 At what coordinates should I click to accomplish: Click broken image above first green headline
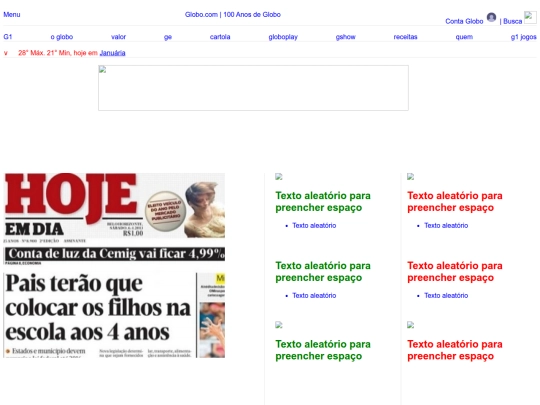click(x=279, y=177)
